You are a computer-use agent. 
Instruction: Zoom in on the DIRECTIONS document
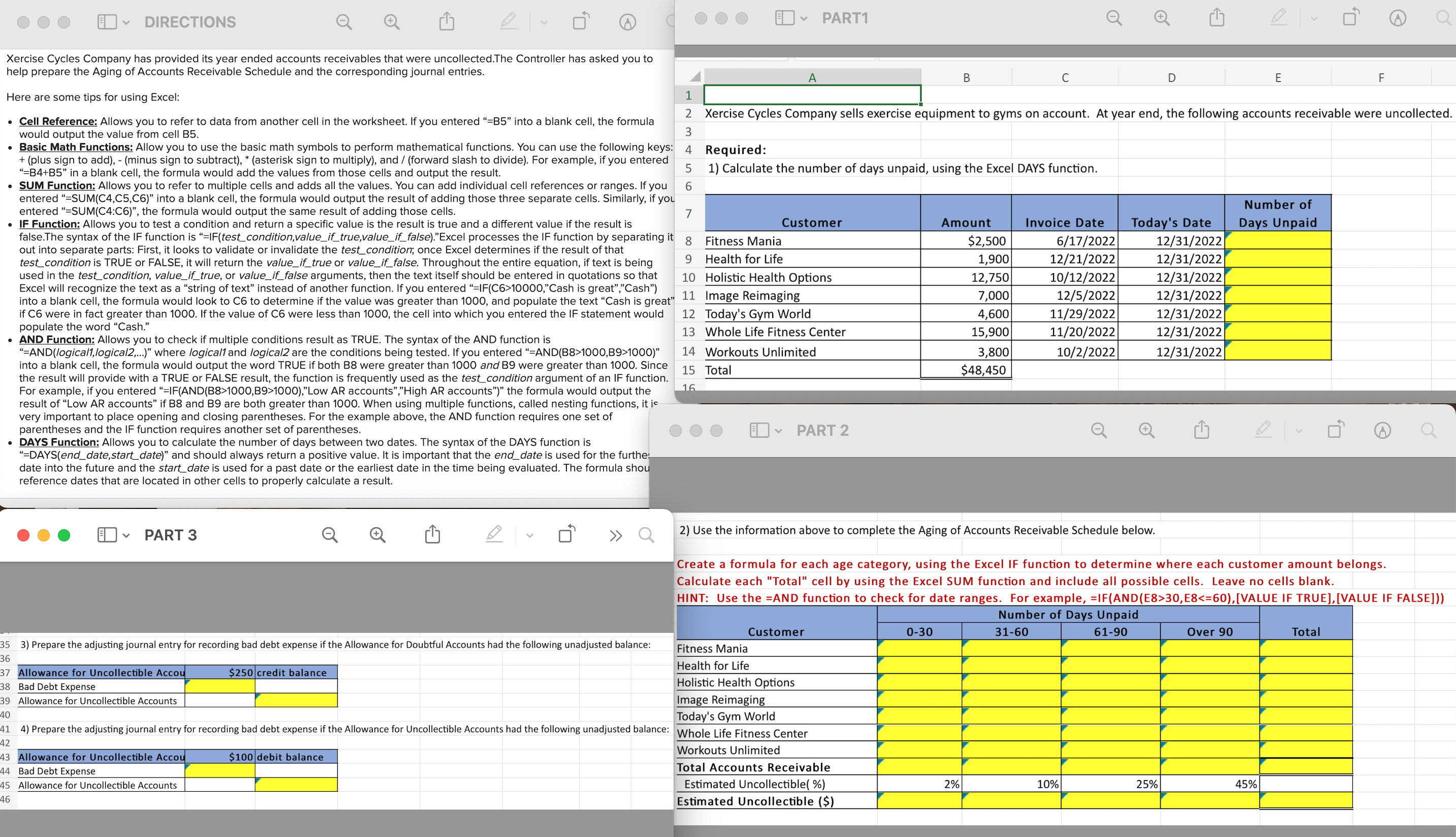(x=392, y=22)
